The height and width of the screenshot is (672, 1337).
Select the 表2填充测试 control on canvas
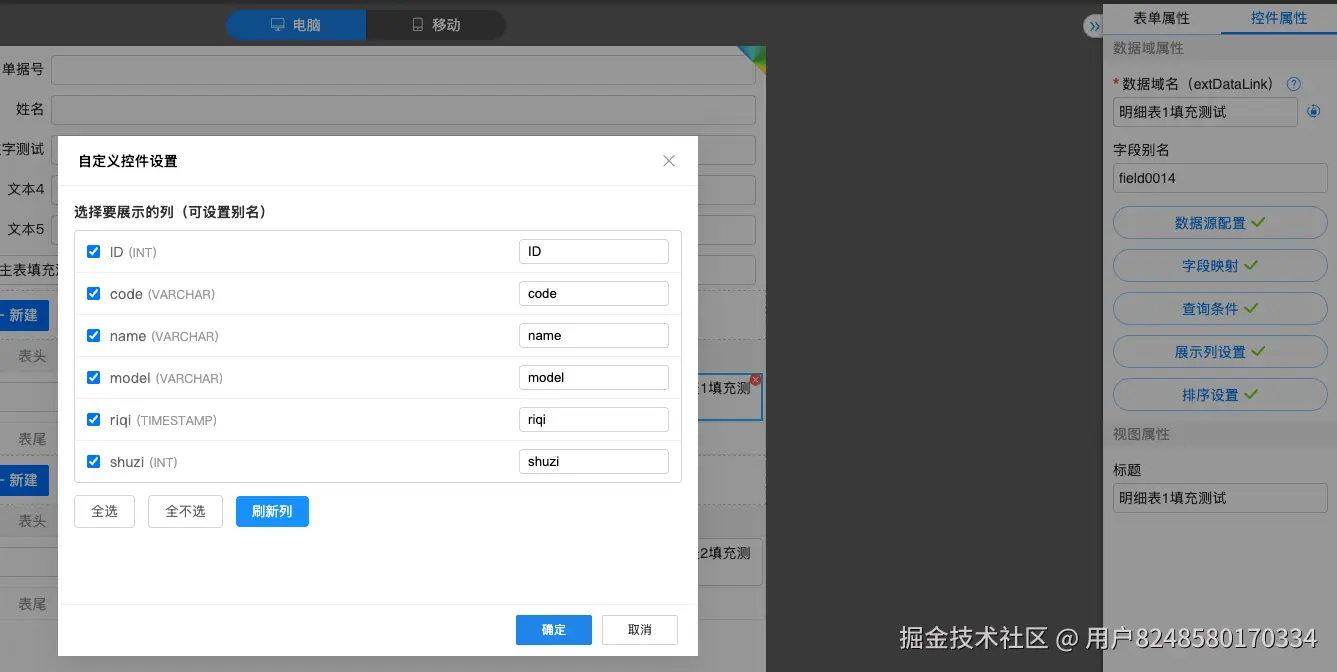coord(730,562)
